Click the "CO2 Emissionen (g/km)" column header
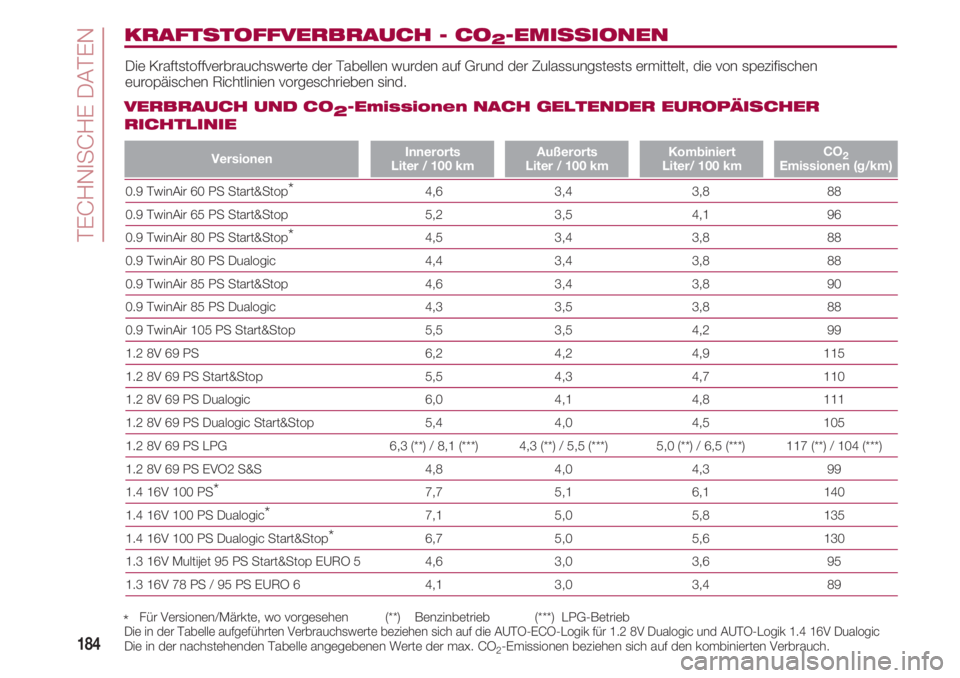 pyautogui.click(x=836, y=159)
